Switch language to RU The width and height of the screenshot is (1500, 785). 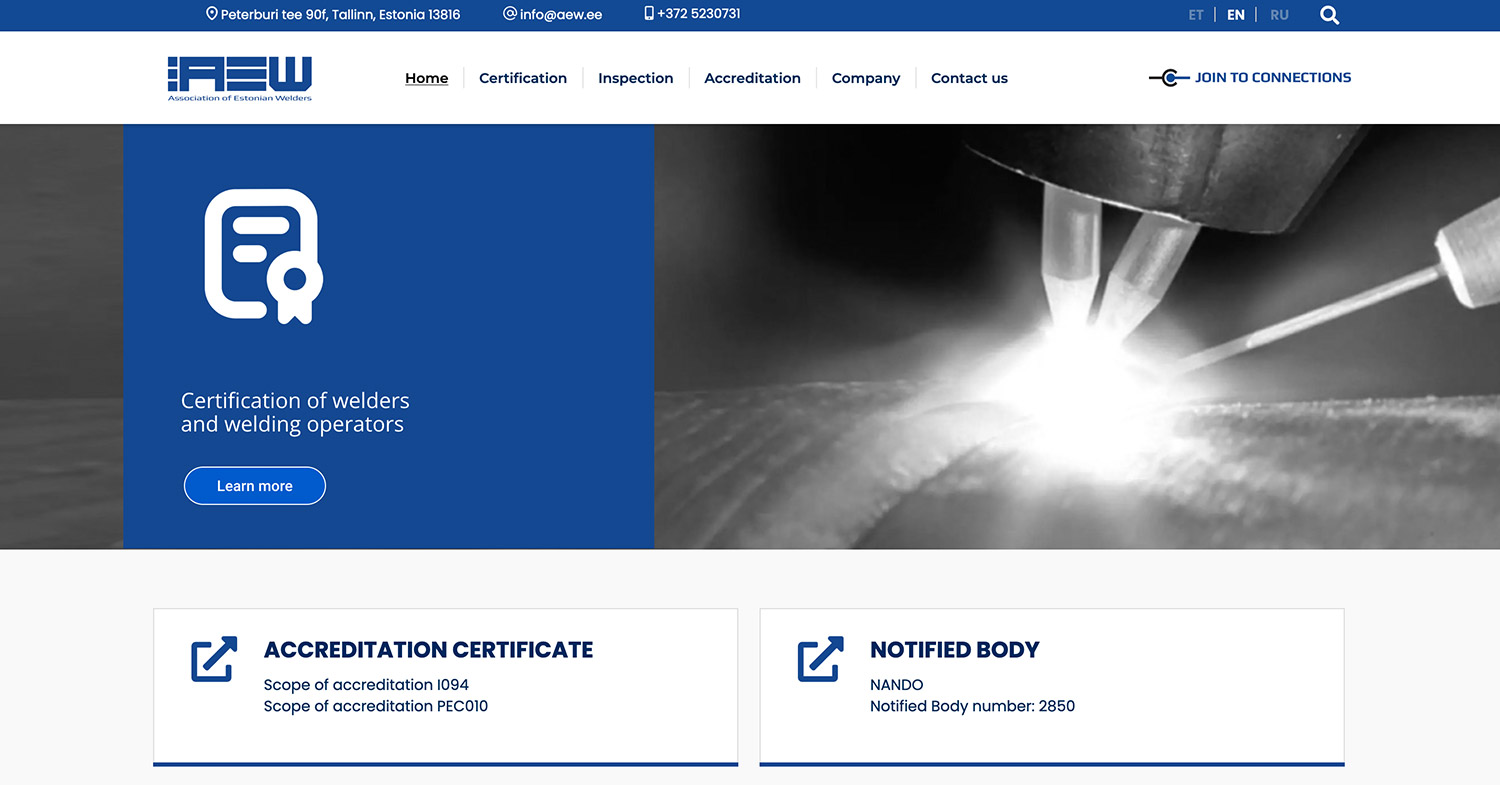[x=1279, y=15]
